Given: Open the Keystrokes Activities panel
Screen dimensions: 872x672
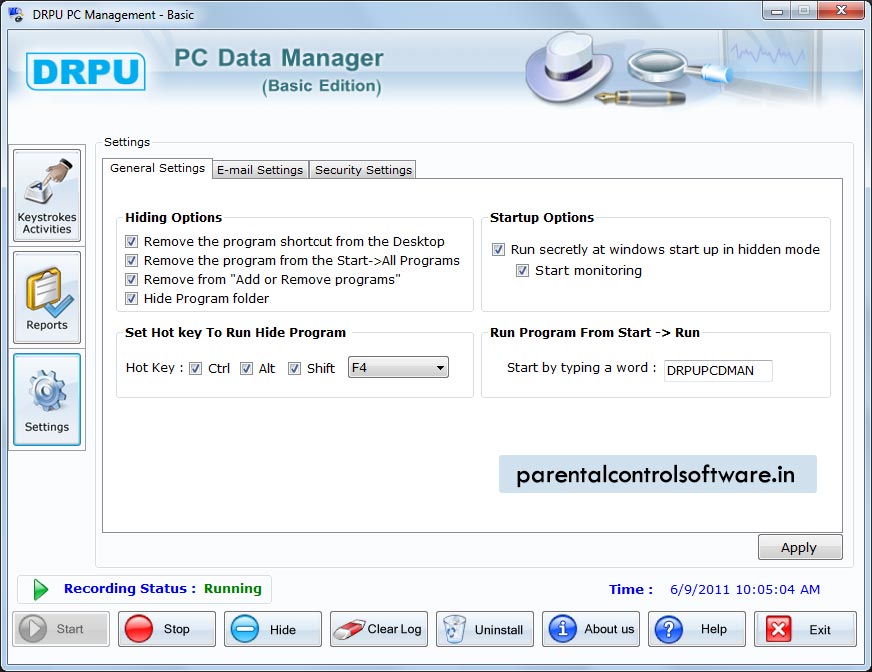Looking at the screenshot, I should coord(47,195).
